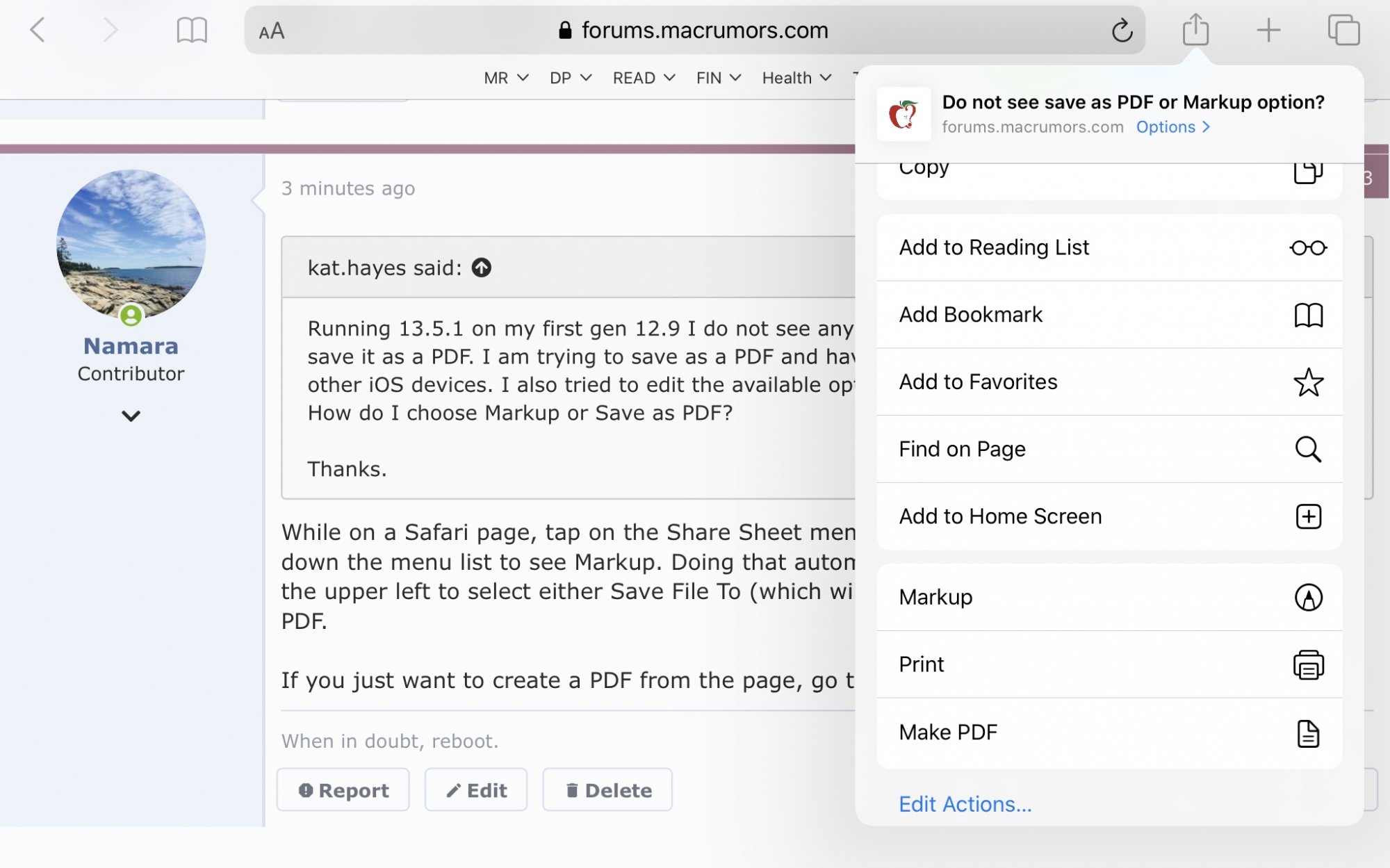
Task: Expand Namara's user info chevron
Action: pyautogui.click(x=131, y=416)
